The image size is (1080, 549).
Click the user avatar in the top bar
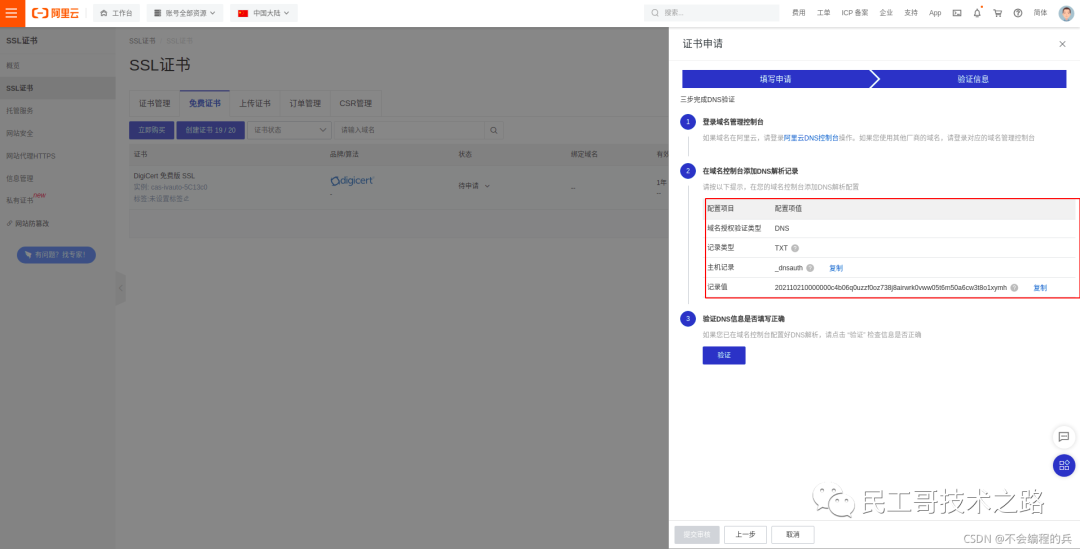[x=1066, y=13]
